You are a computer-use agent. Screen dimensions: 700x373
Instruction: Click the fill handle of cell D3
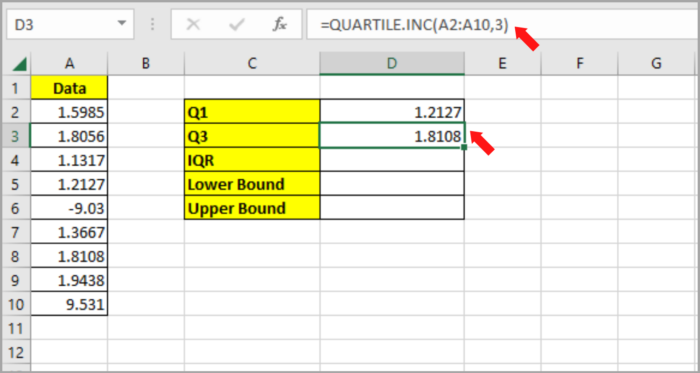464,147
